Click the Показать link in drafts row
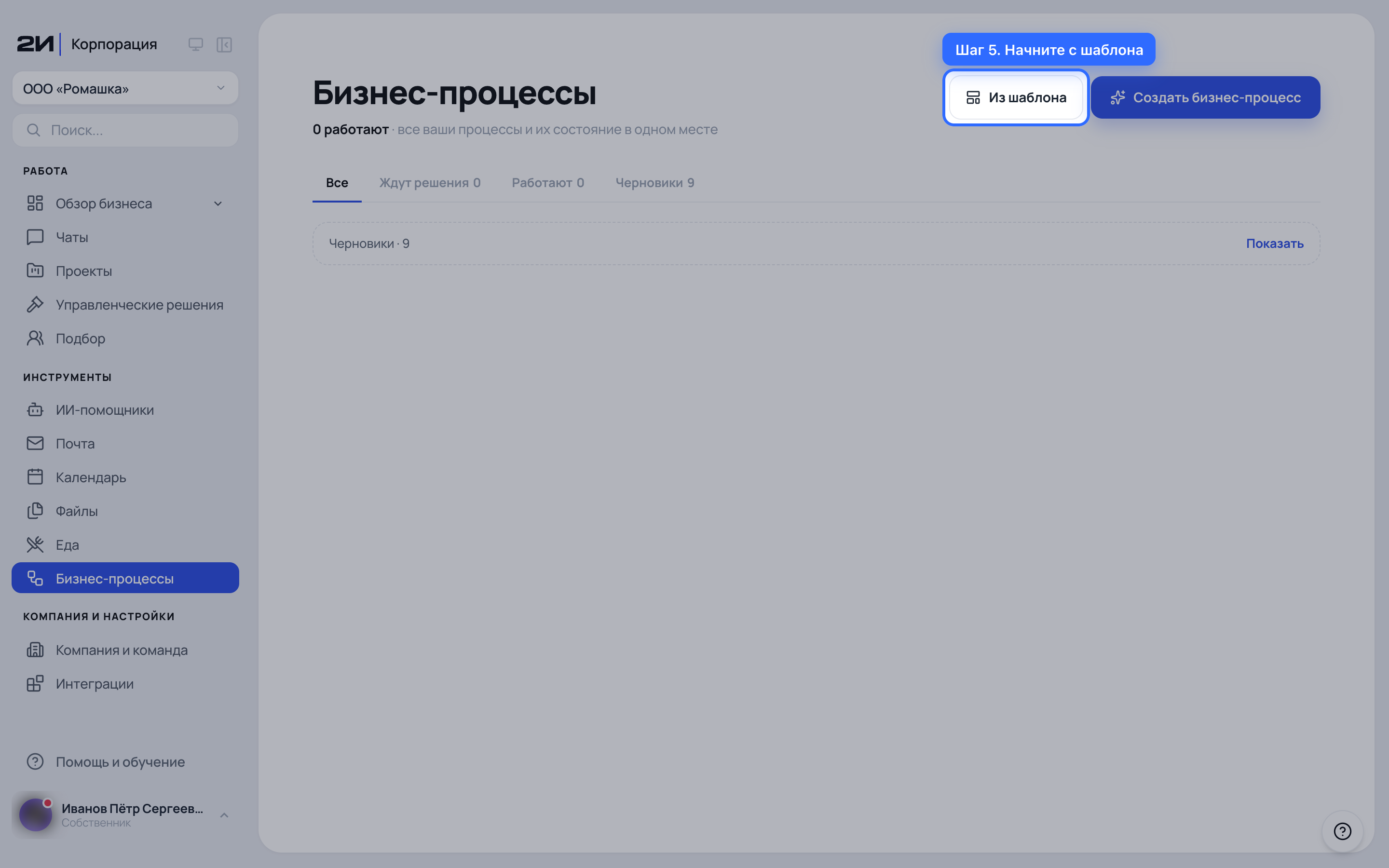 pyautogui.click(x=1274, y=244)
